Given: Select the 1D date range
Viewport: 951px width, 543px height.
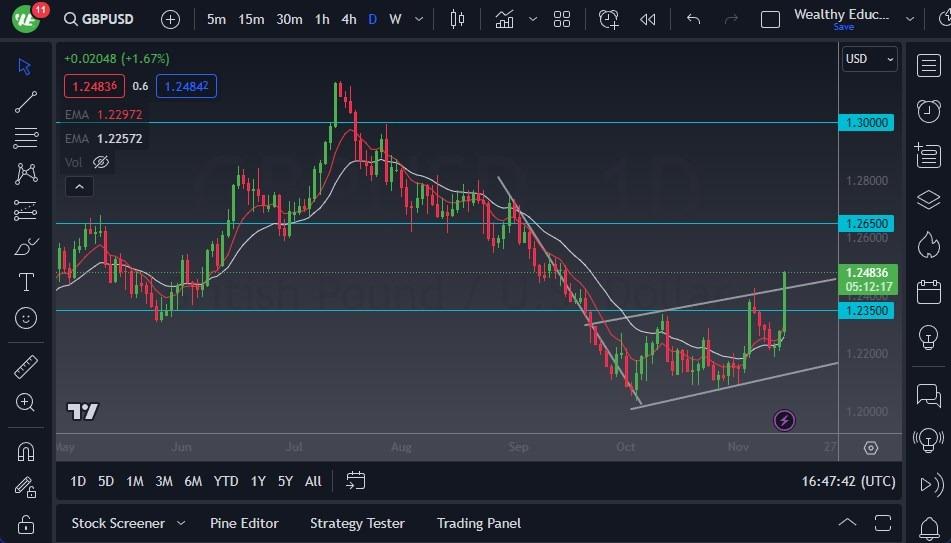Looking at the screenshot, I should (x=78, y=481).
